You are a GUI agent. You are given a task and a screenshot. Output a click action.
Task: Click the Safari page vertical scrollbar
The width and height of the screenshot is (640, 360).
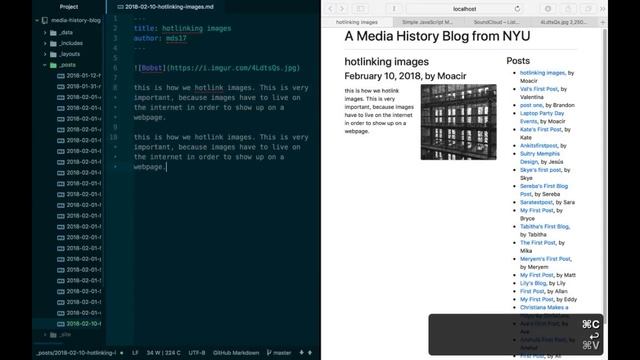coord(604,176)
